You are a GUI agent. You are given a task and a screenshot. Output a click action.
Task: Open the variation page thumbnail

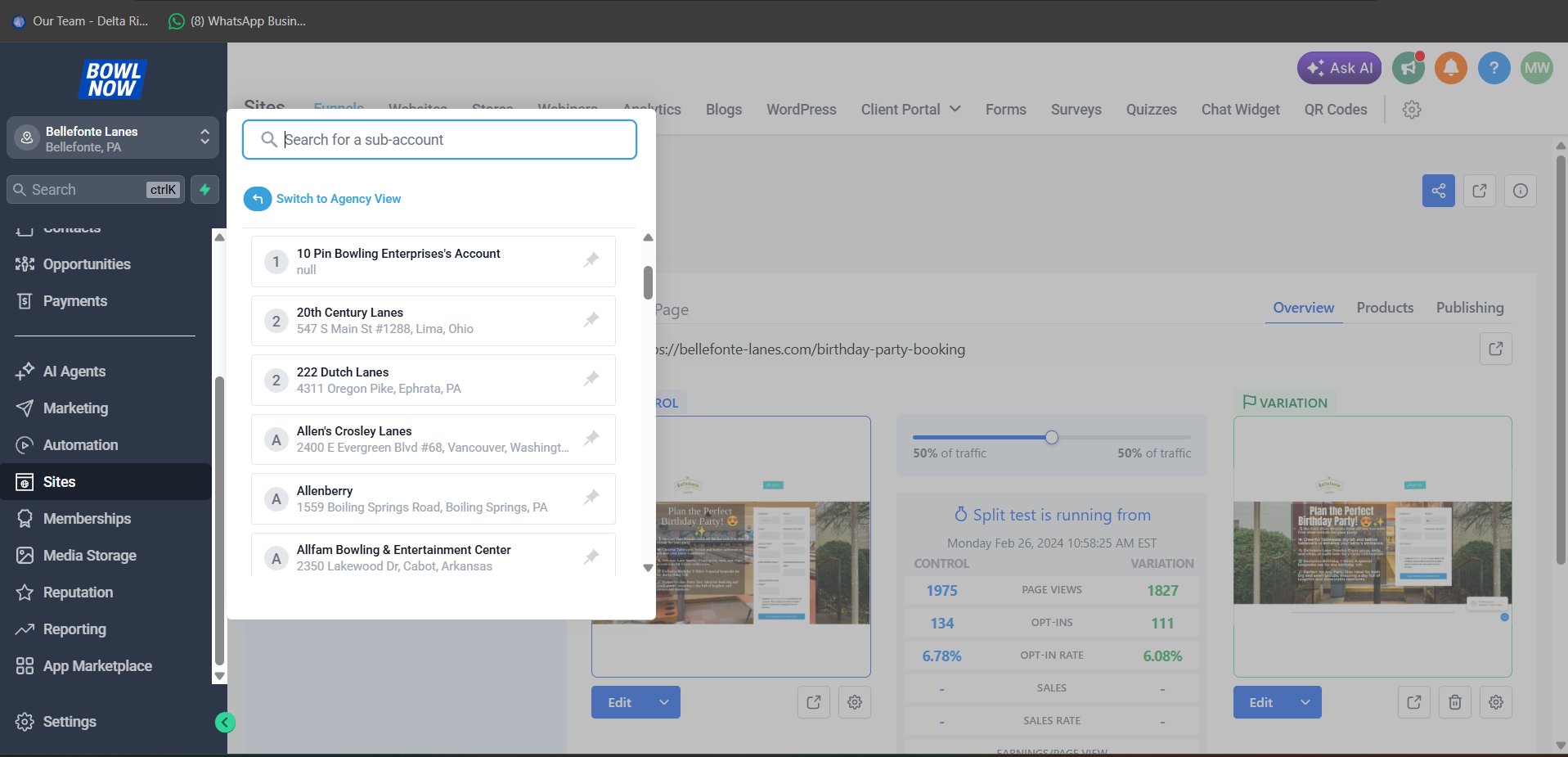[1372, 547]
